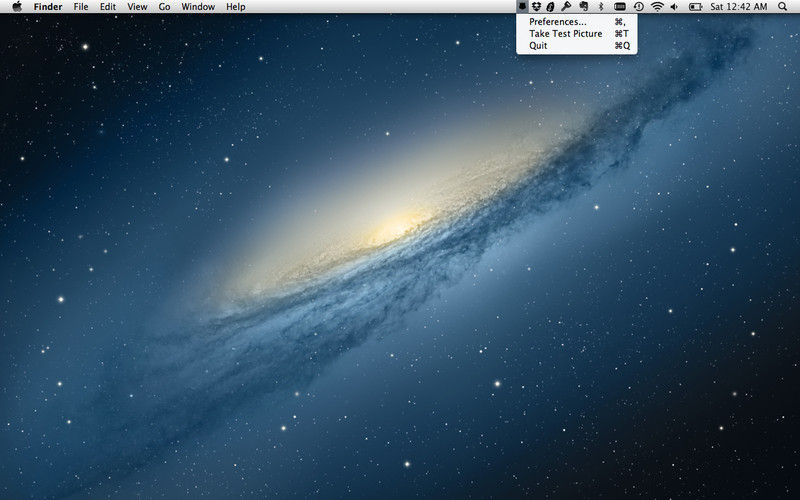This screenshot has width=800, height=500.
Task: Show the battery status menu
Action: point(695,7)
